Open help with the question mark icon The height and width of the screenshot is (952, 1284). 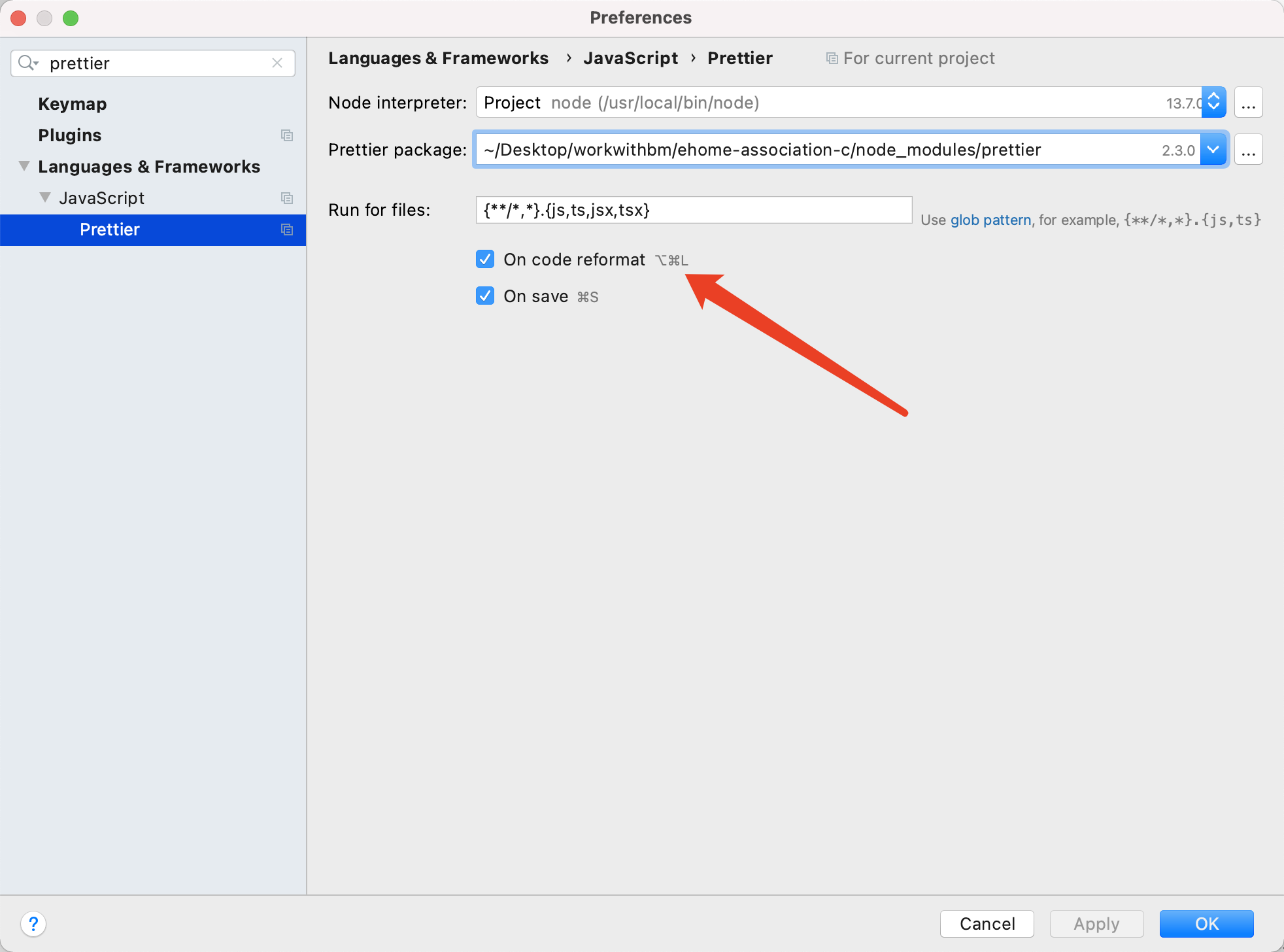[33, 924]
